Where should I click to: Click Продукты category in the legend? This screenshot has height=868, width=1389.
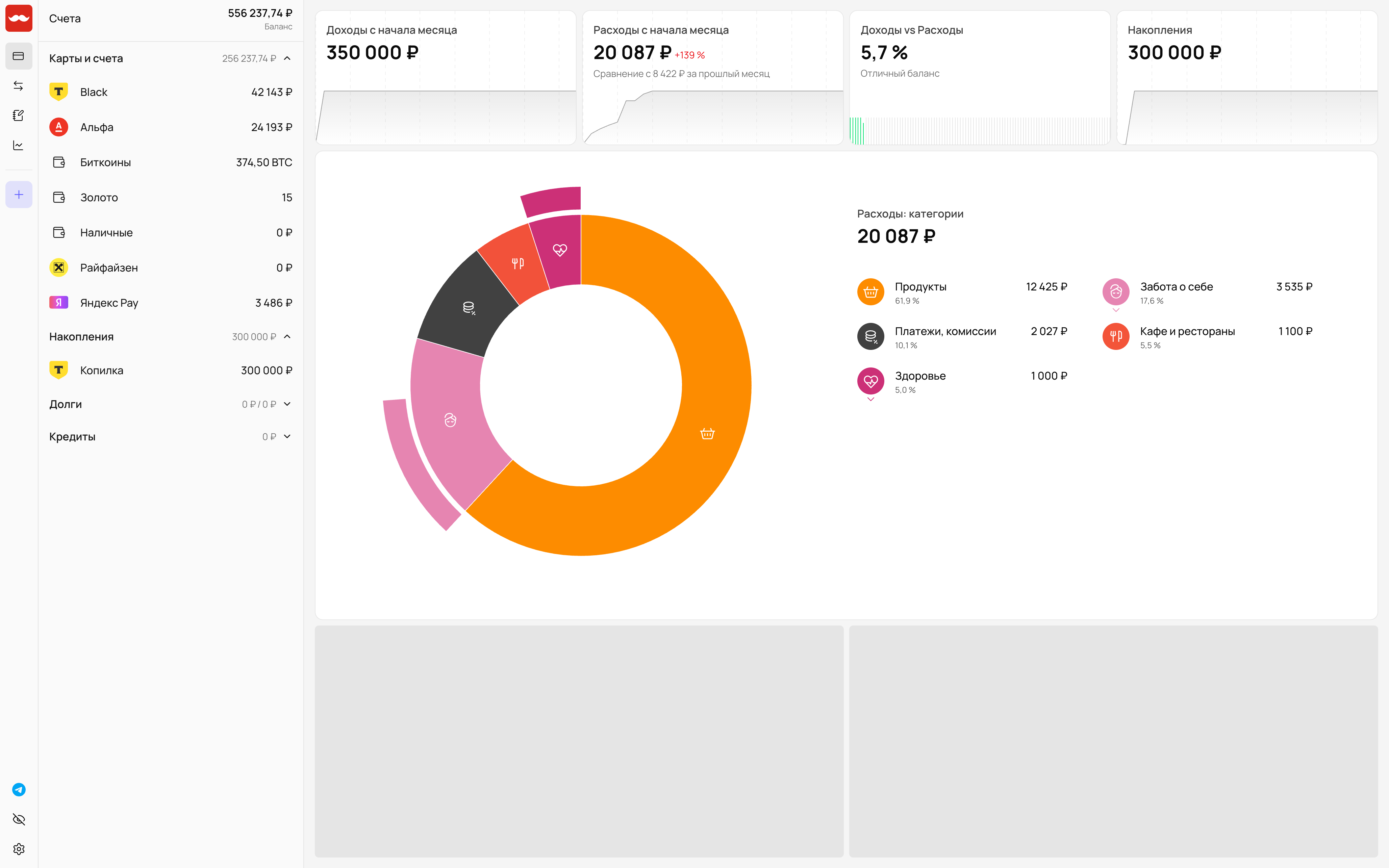click(x=920, y=287)
